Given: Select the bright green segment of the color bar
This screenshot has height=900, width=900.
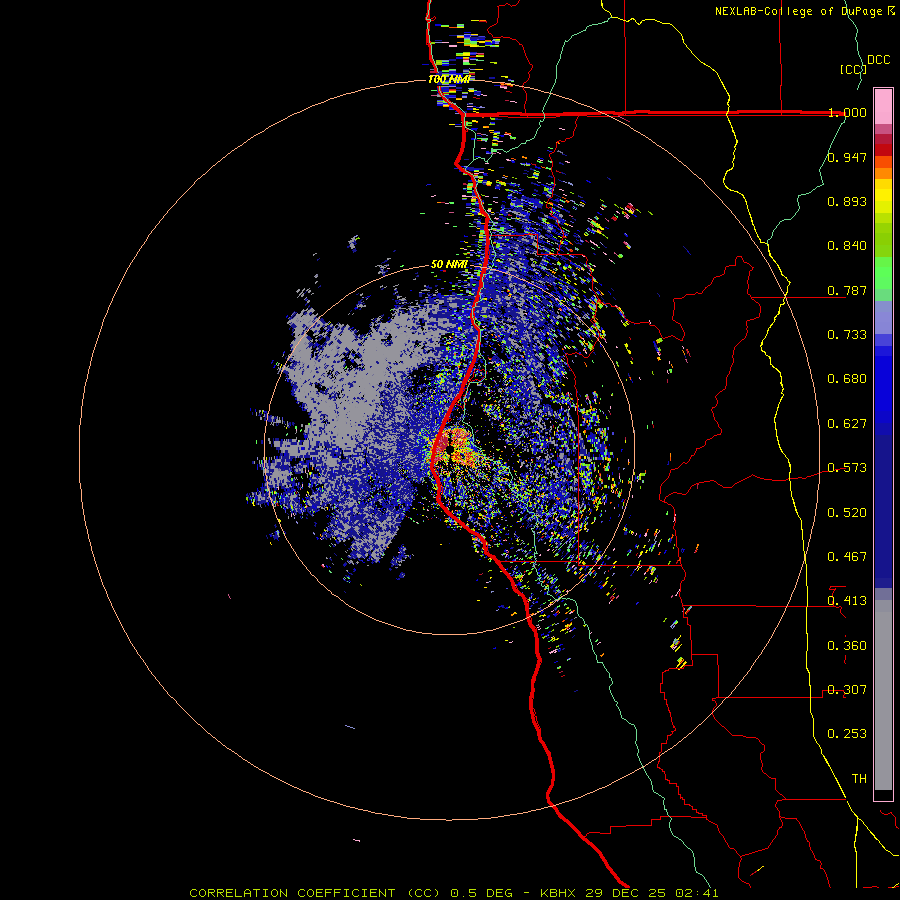Looking at the screenshot, I should 883,273.
